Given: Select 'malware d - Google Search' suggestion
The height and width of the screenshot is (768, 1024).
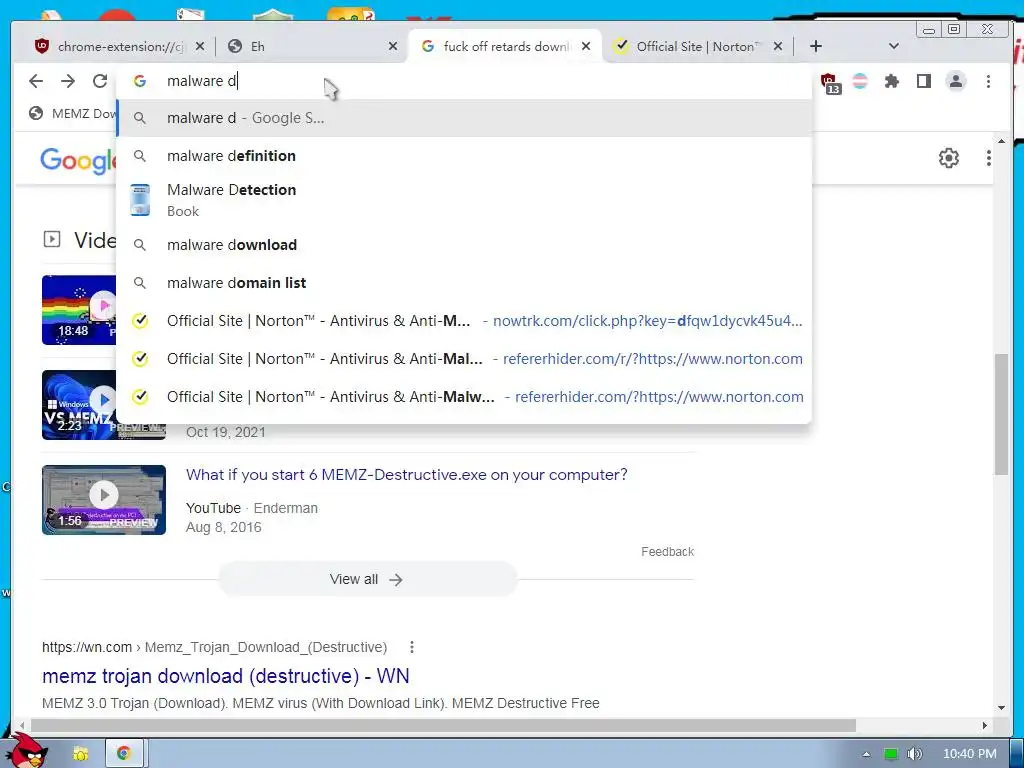Looking at the screenshot, I should [464, 118].
